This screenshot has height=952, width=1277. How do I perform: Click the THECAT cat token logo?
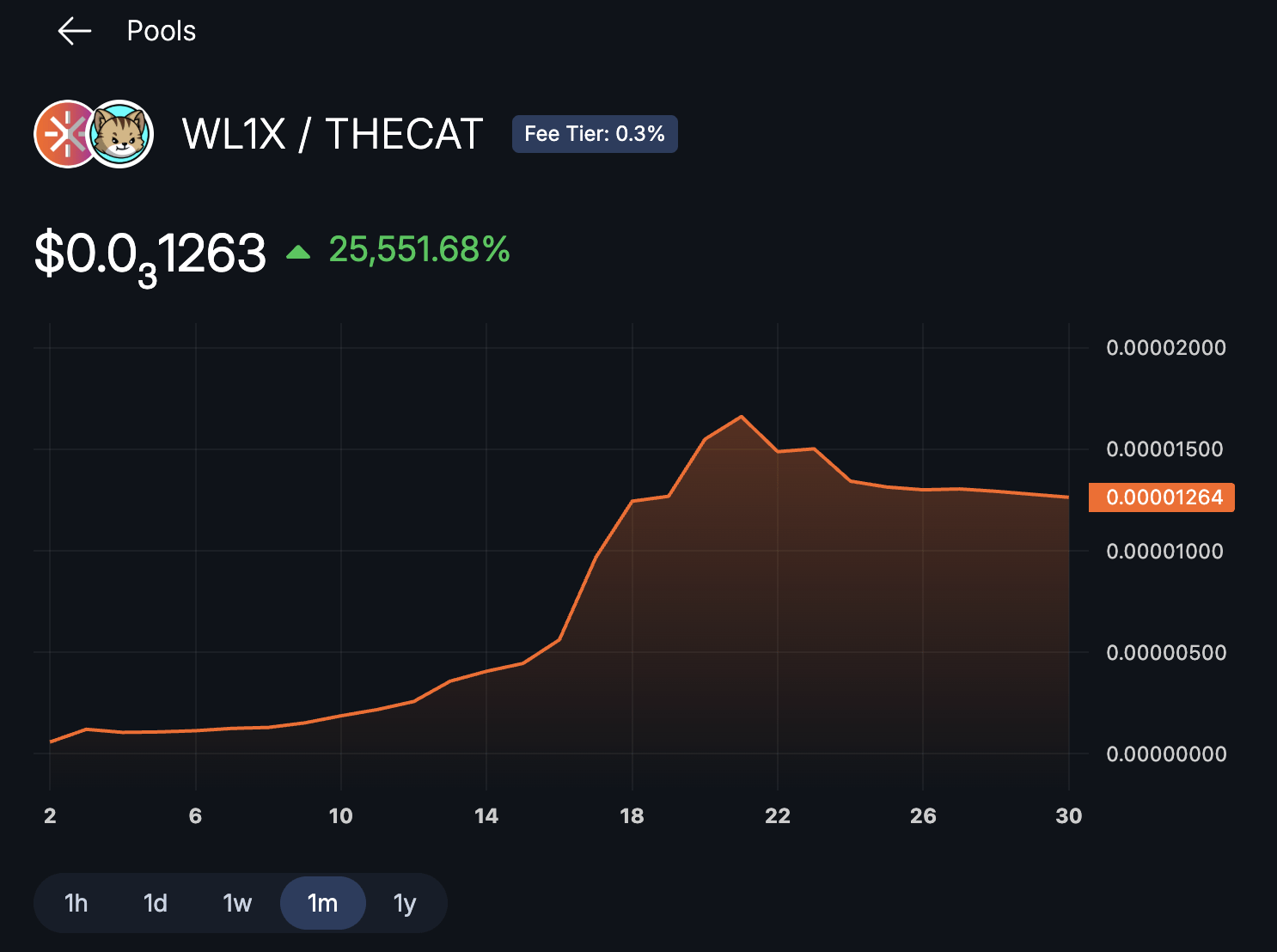pos(121,134)
